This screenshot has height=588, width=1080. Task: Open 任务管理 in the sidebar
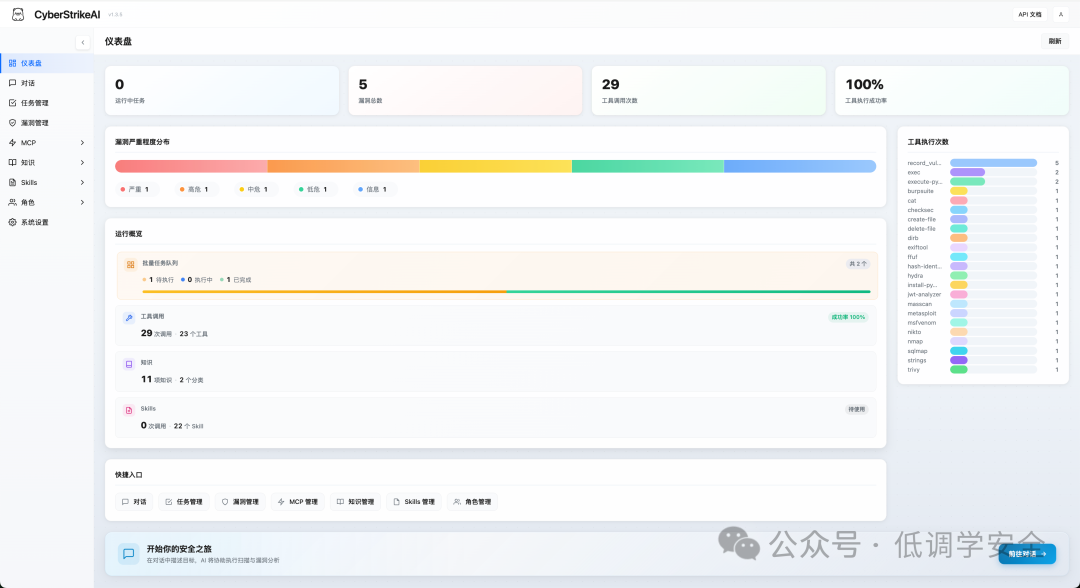coord(47,103)
